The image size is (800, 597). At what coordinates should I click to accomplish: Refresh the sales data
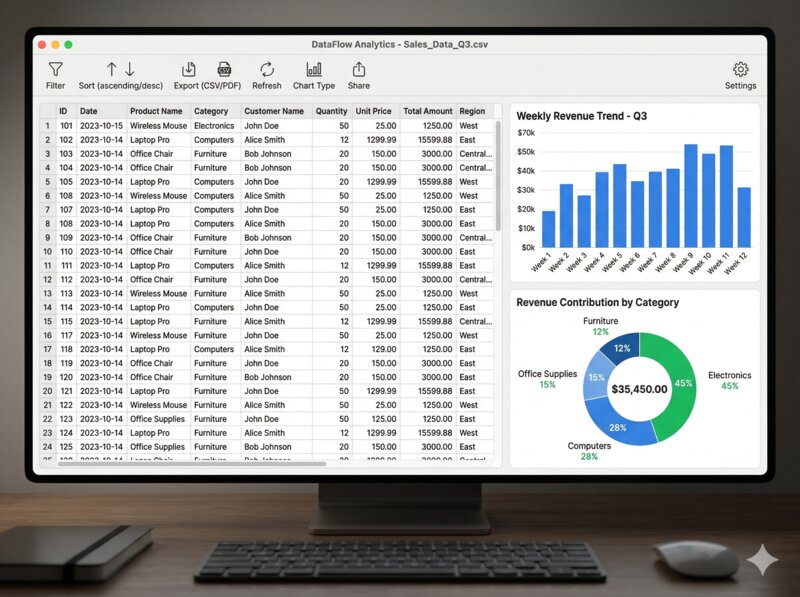point(267,70)
